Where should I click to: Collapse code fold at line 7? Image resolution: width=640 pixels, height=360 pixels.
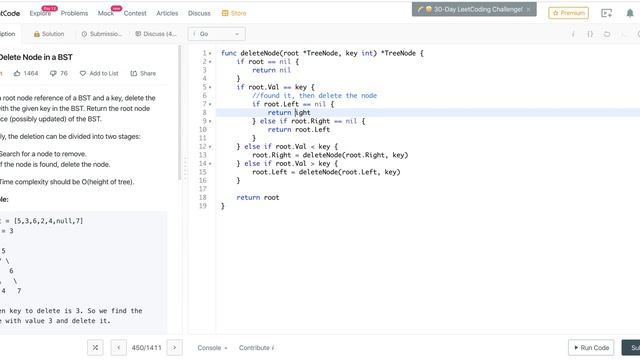pos(210,104)
